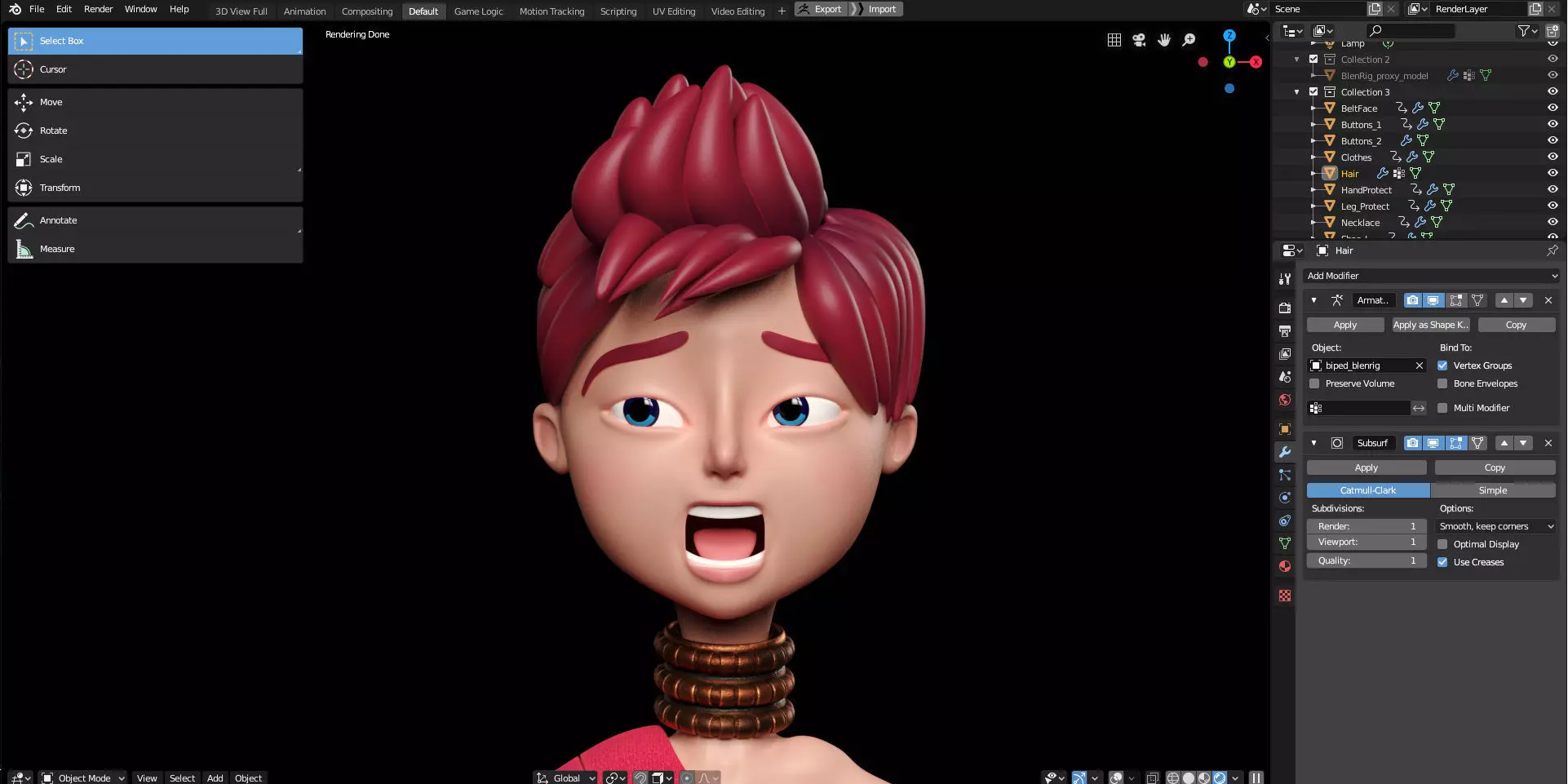Viewport: 1568px width, 784px height.
Task: Open the Physics properties tab
Action: click(1285, 497)
